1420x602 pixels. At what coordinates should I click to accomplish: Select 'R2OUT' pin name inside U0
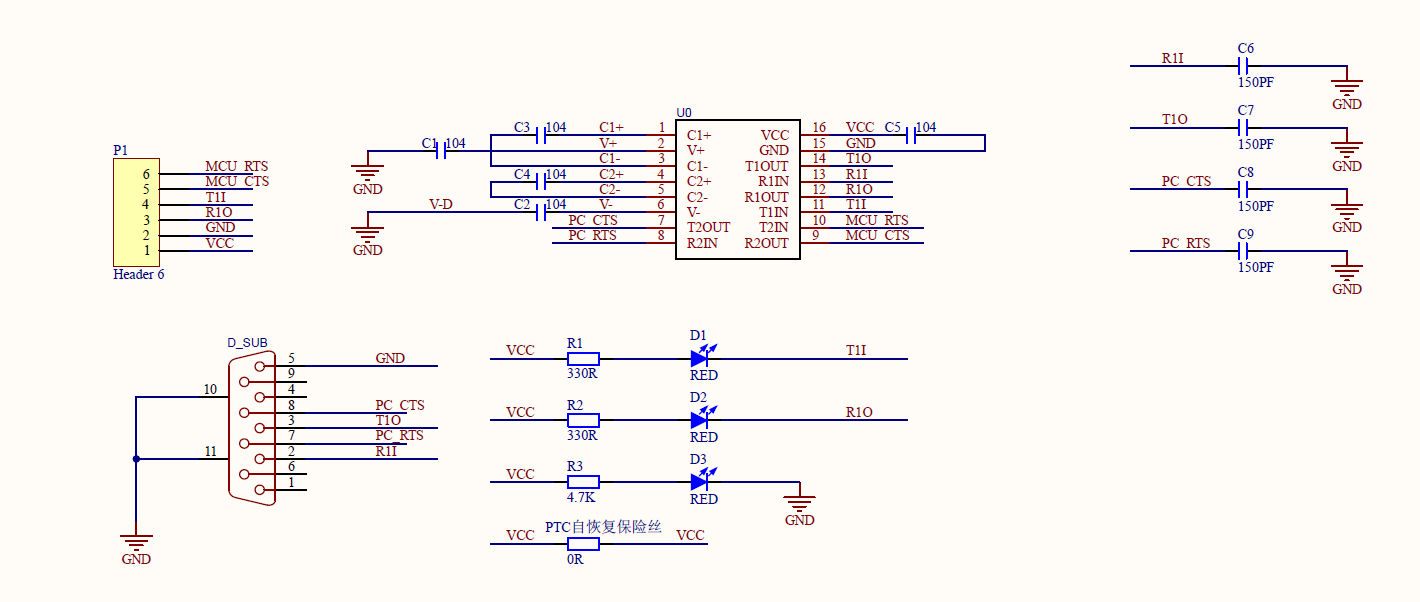pos(767,243)
